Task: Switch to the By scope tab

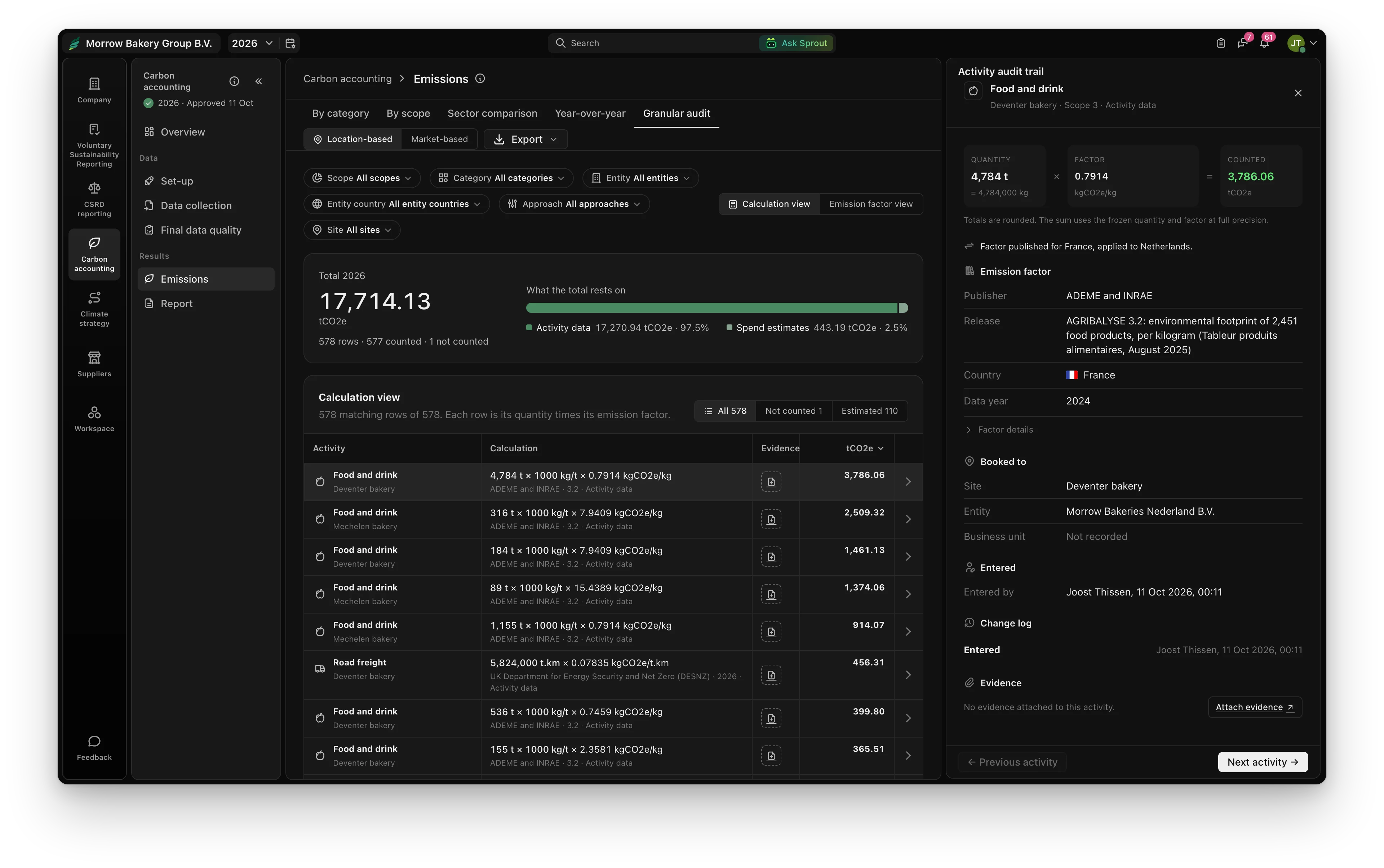Action: tap(408, 113)
